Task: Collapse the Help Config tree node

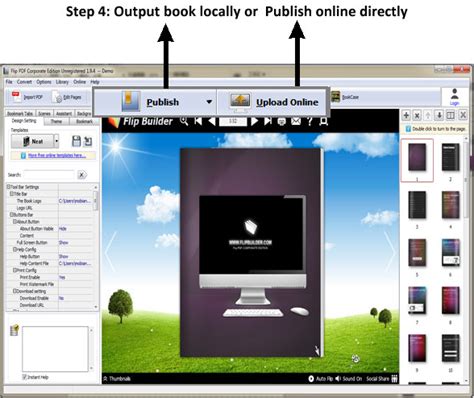Action: click(x=14, y=249)
